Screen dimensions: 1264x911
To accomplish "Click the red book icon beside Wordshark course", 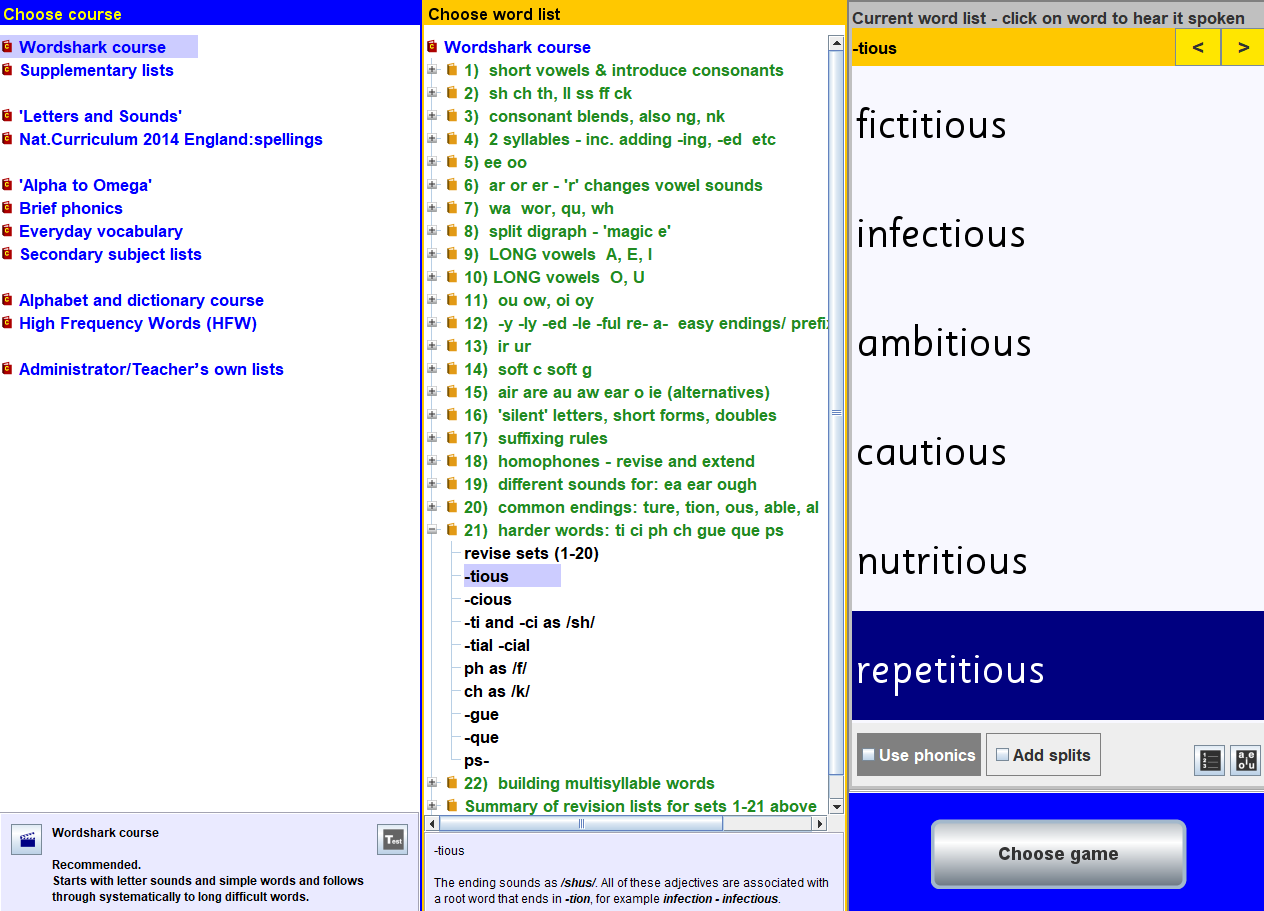I will click(7, 46).
